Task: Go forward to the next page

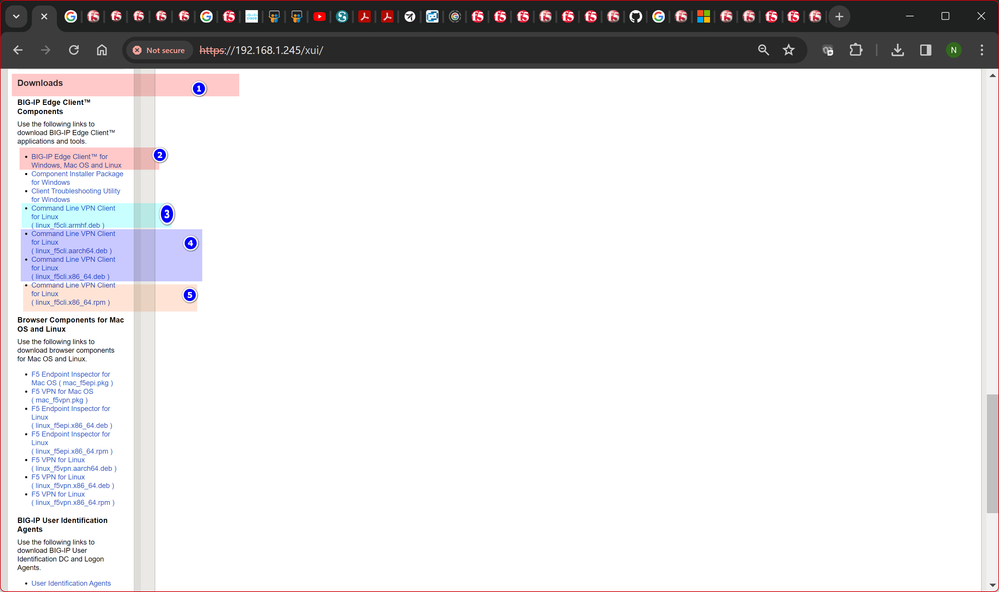Action: coord(45,50)
